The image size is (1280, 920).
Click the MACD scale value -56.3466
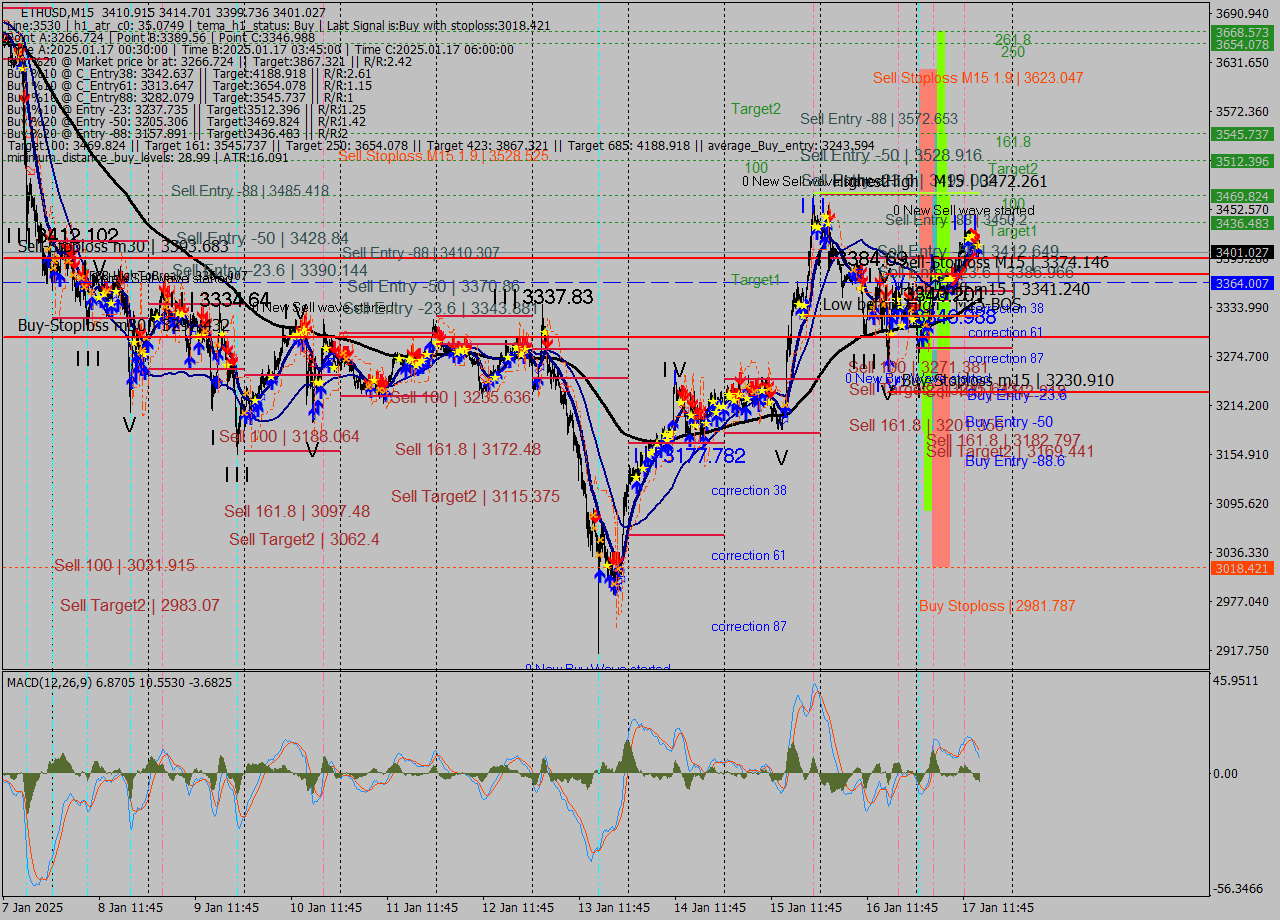click(1240, 888)
